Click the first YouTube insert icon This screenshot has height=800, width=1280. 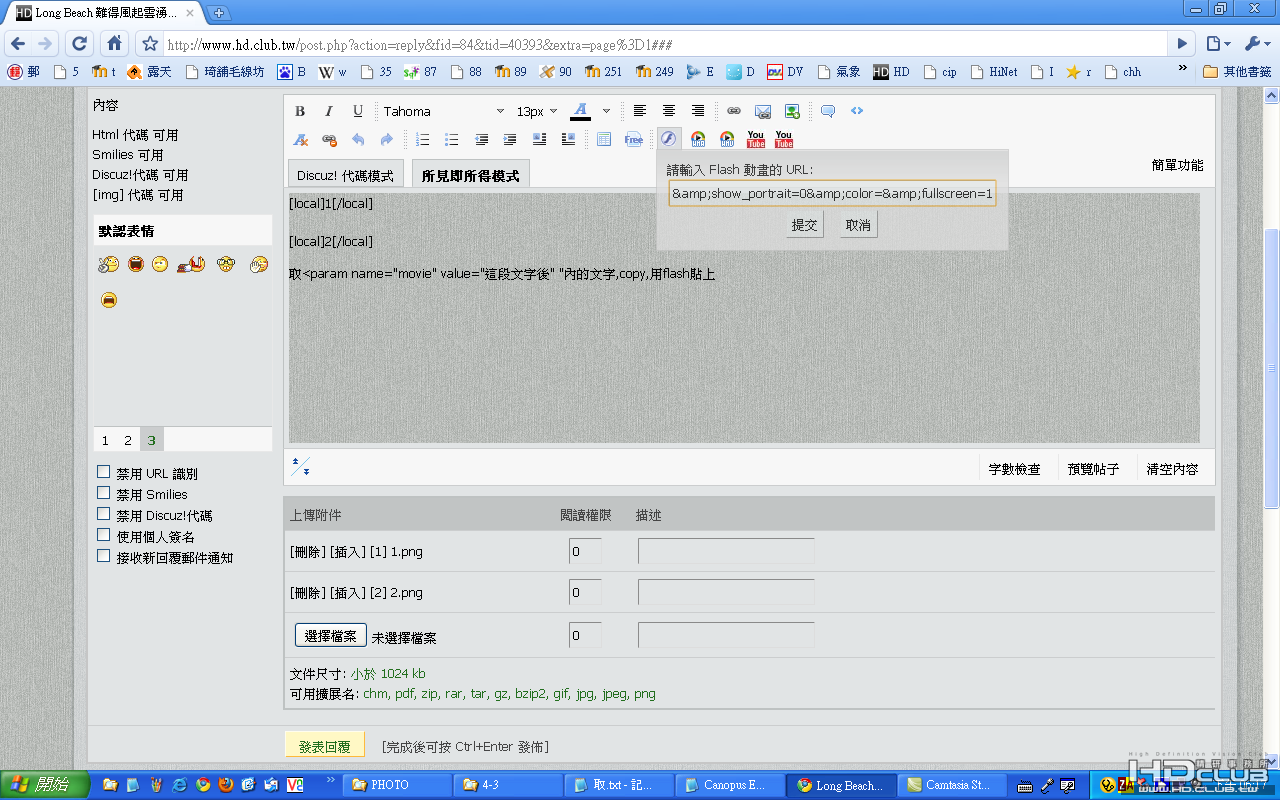[x=756, y=139]
